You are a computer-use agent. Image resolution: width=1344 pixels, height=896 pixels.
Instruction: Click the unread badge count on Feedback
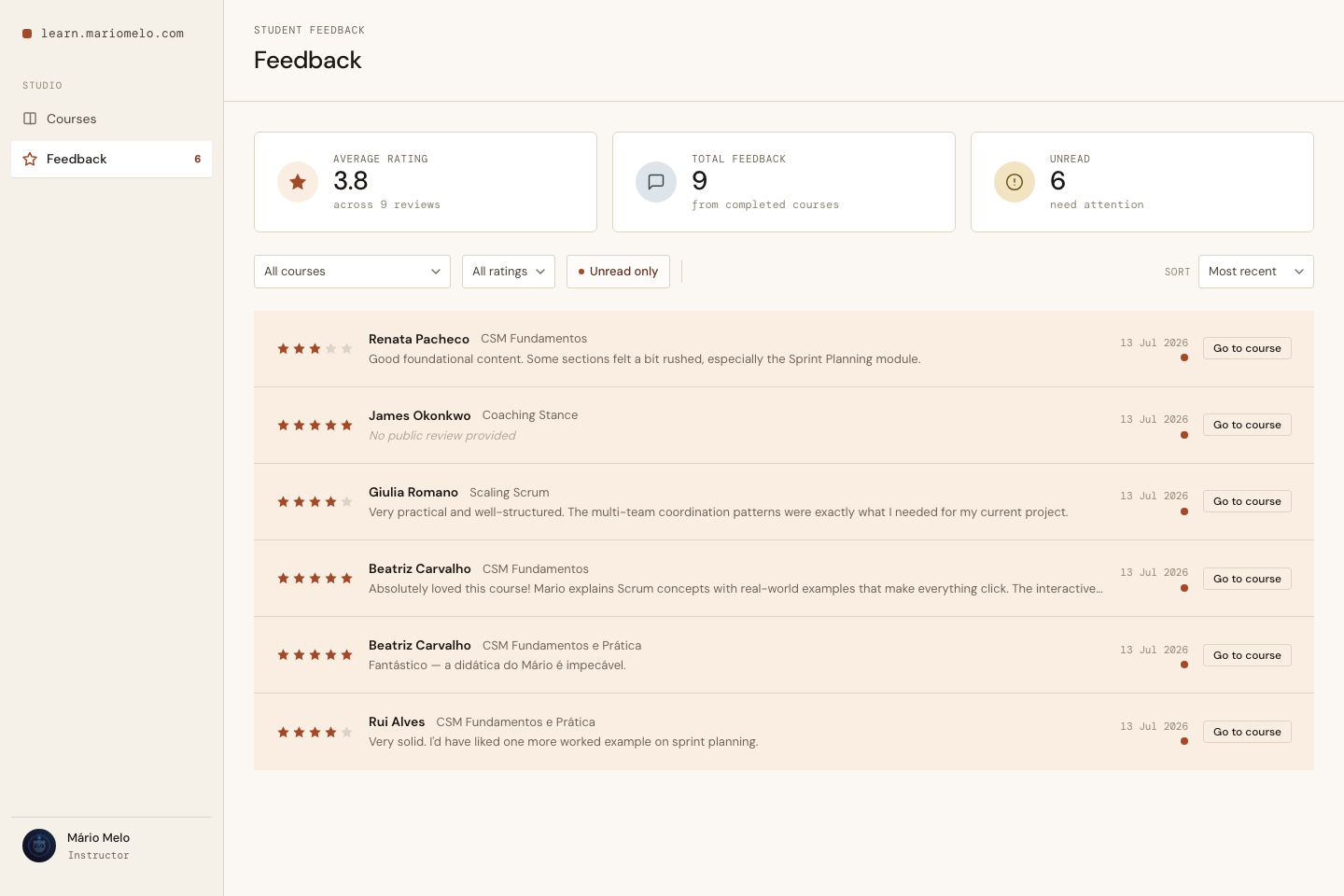pyautogui.click(x=197, y=159)
